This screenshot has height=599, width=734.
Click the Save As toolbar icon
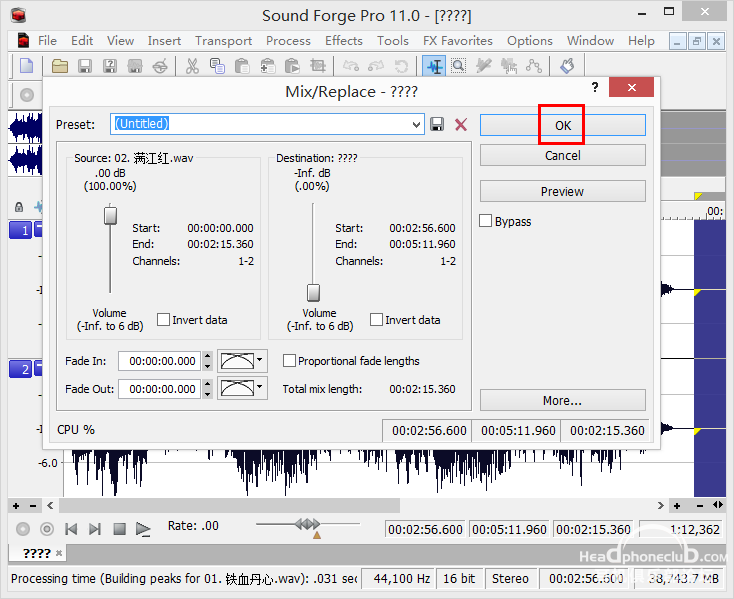pos(110,66)
